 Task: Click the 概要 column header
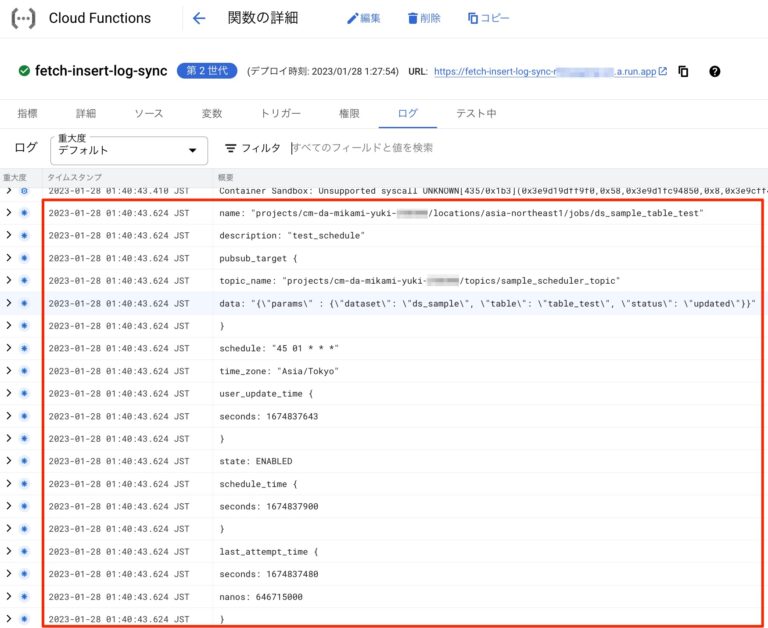226,177
